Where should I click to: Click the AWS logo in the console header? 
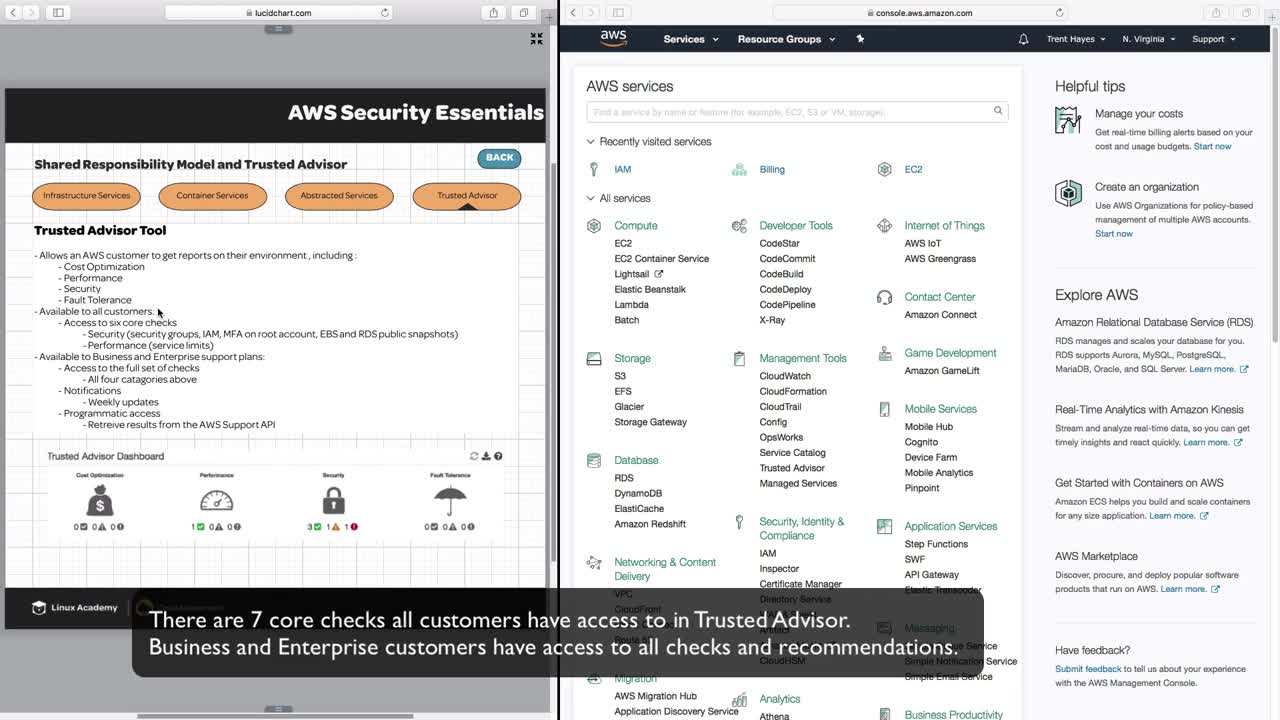(613, 38)
